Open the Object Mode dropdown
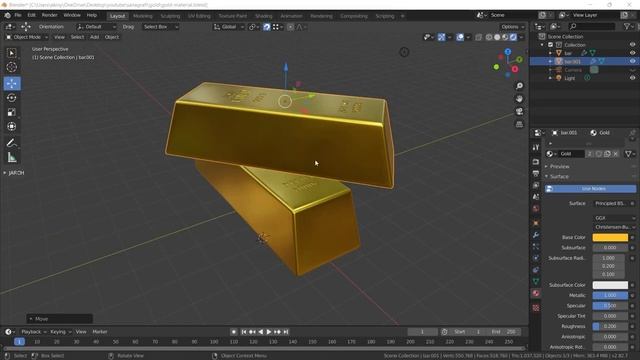 coord(27,37)
